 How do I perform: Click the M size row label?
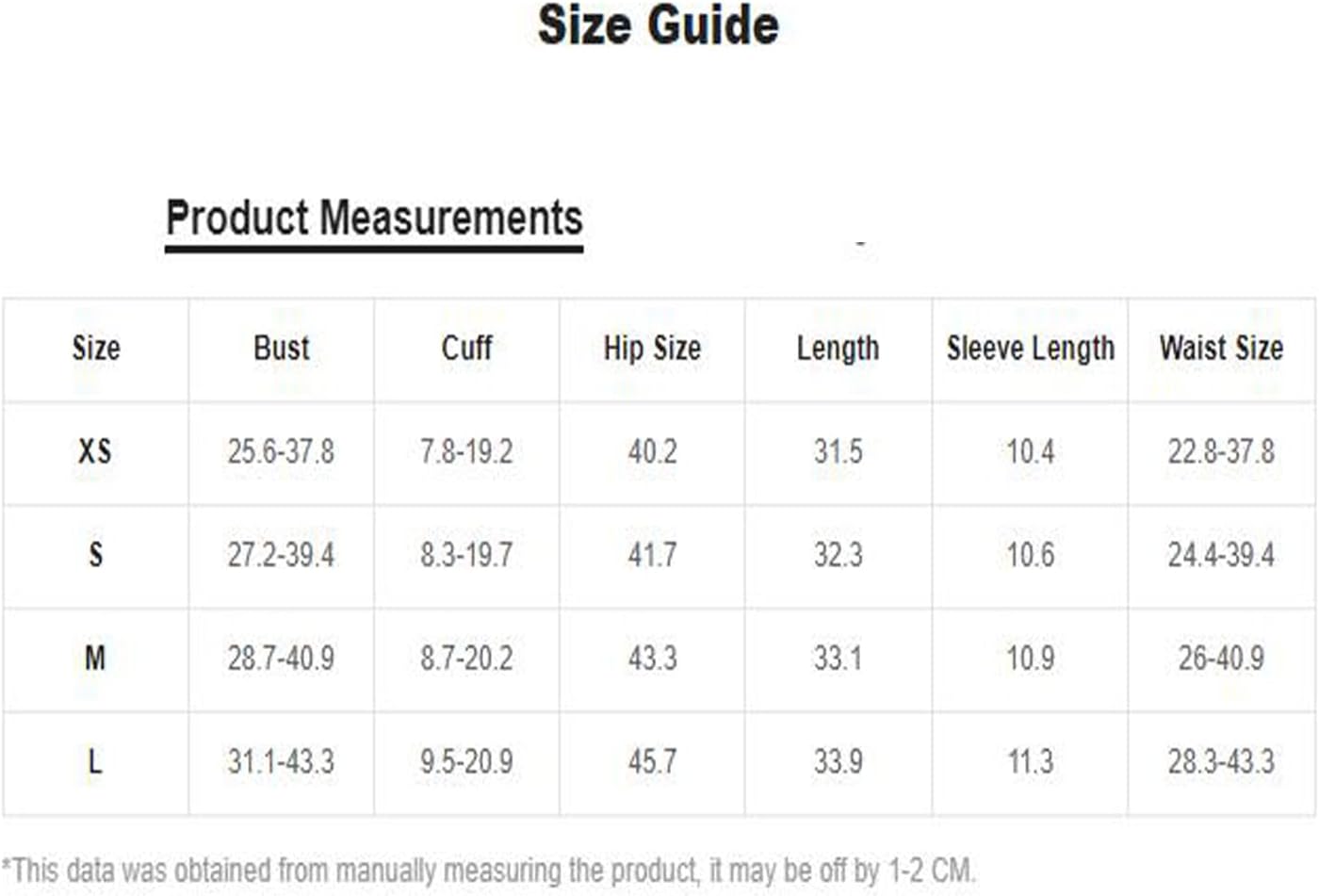click(x=95, y=658)
